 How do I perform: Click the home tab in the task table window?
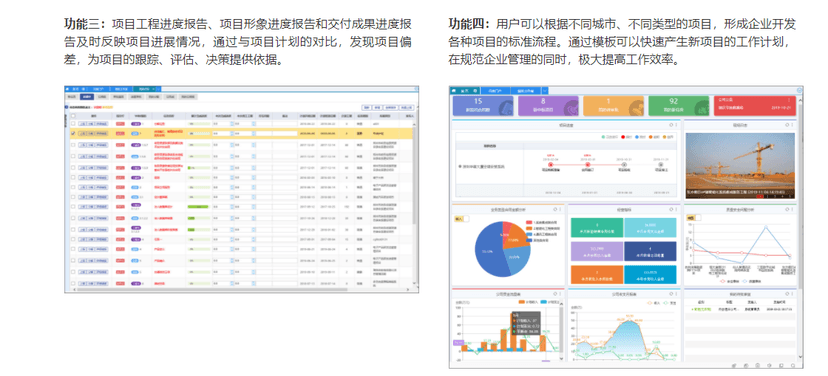pyautogui.click(x=76, y=89)
